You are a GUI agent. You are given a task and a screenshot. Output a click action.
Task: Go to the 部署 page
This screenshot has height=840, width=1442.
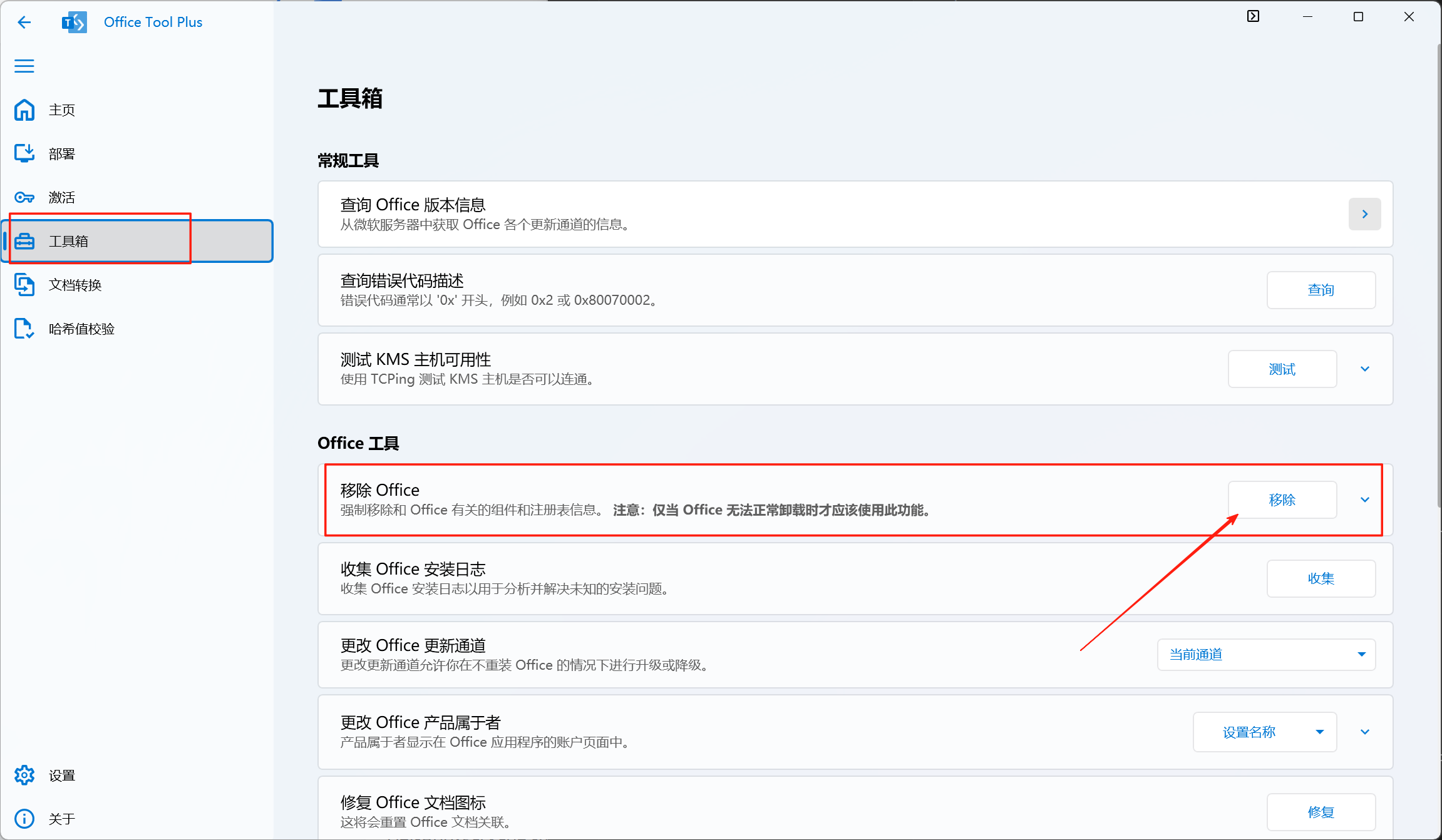[137, 153]
